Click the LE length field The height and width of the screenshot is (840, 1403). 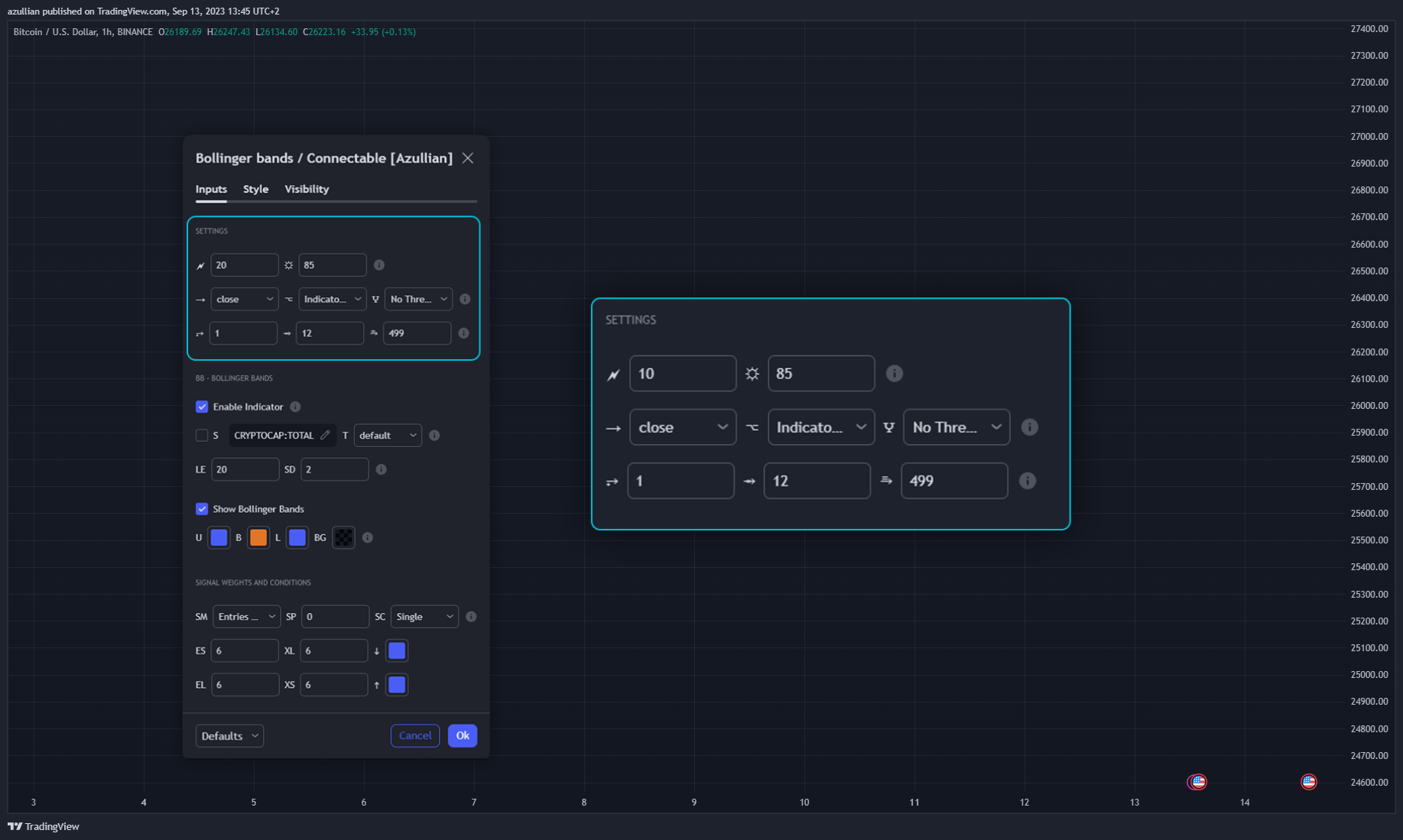(x=245, y=469)
